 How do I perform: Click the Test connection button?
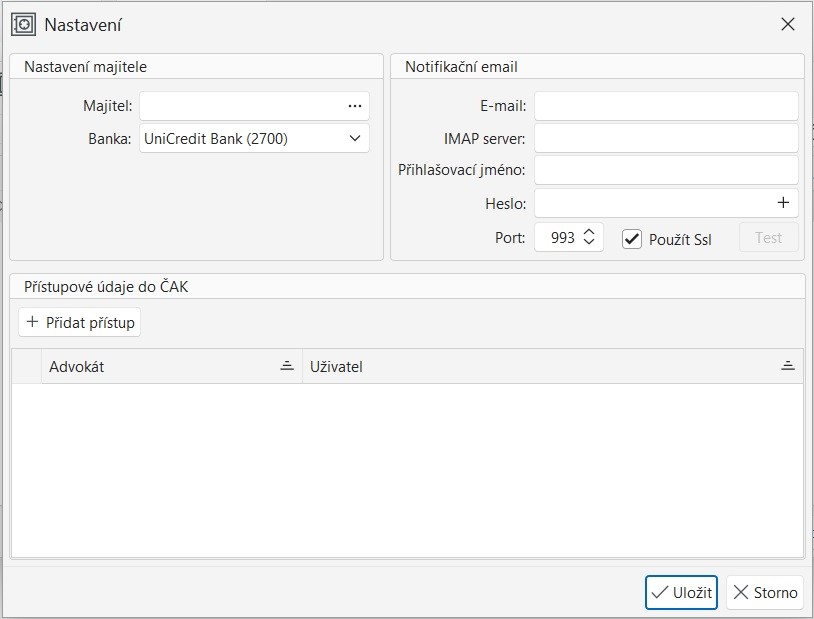tap(768, 238)
